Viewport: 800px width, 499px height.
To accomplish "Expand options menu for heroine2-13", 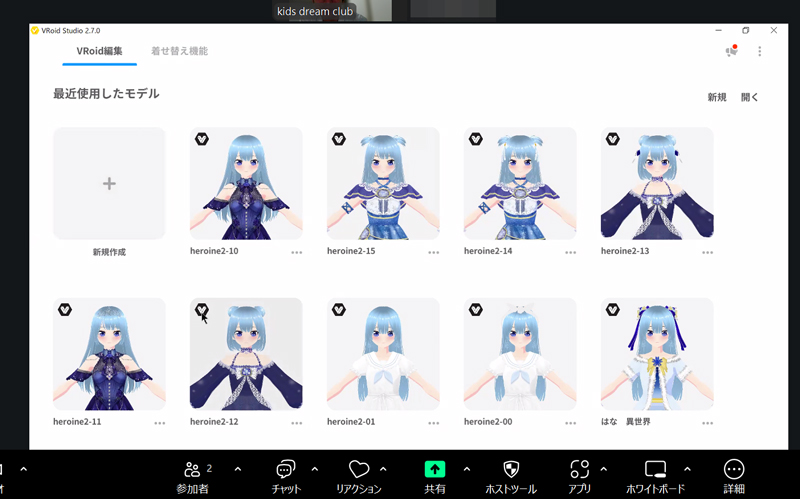I will [x=707, y=253].
